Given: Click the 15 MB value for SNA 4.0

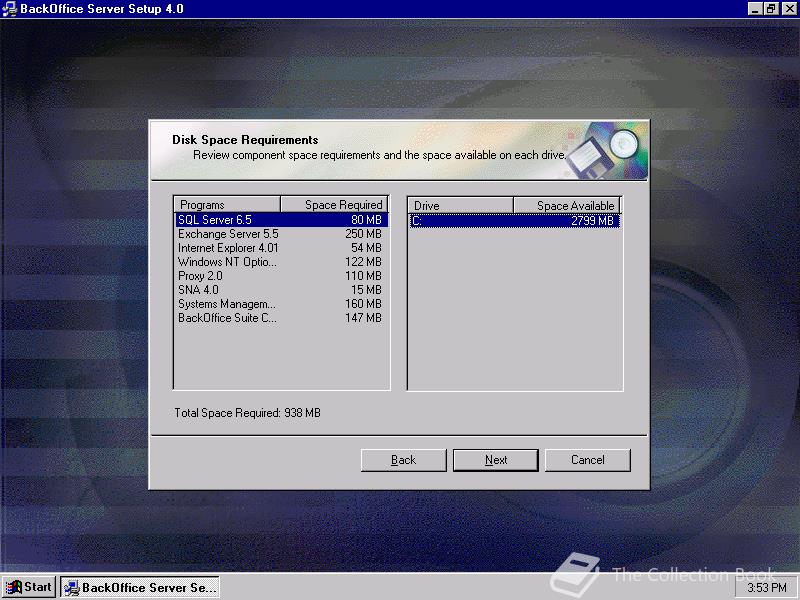Looking at the screenshot, I should 366,290.
